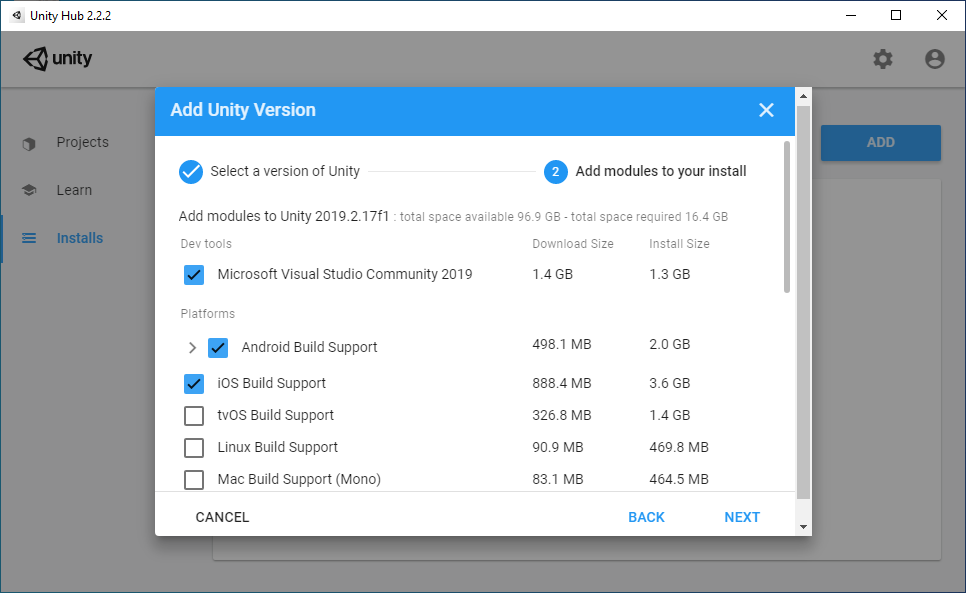966x593 pixels.
Task: Click the Add Unity Version dialog title
Action: (x=243, y=110)
